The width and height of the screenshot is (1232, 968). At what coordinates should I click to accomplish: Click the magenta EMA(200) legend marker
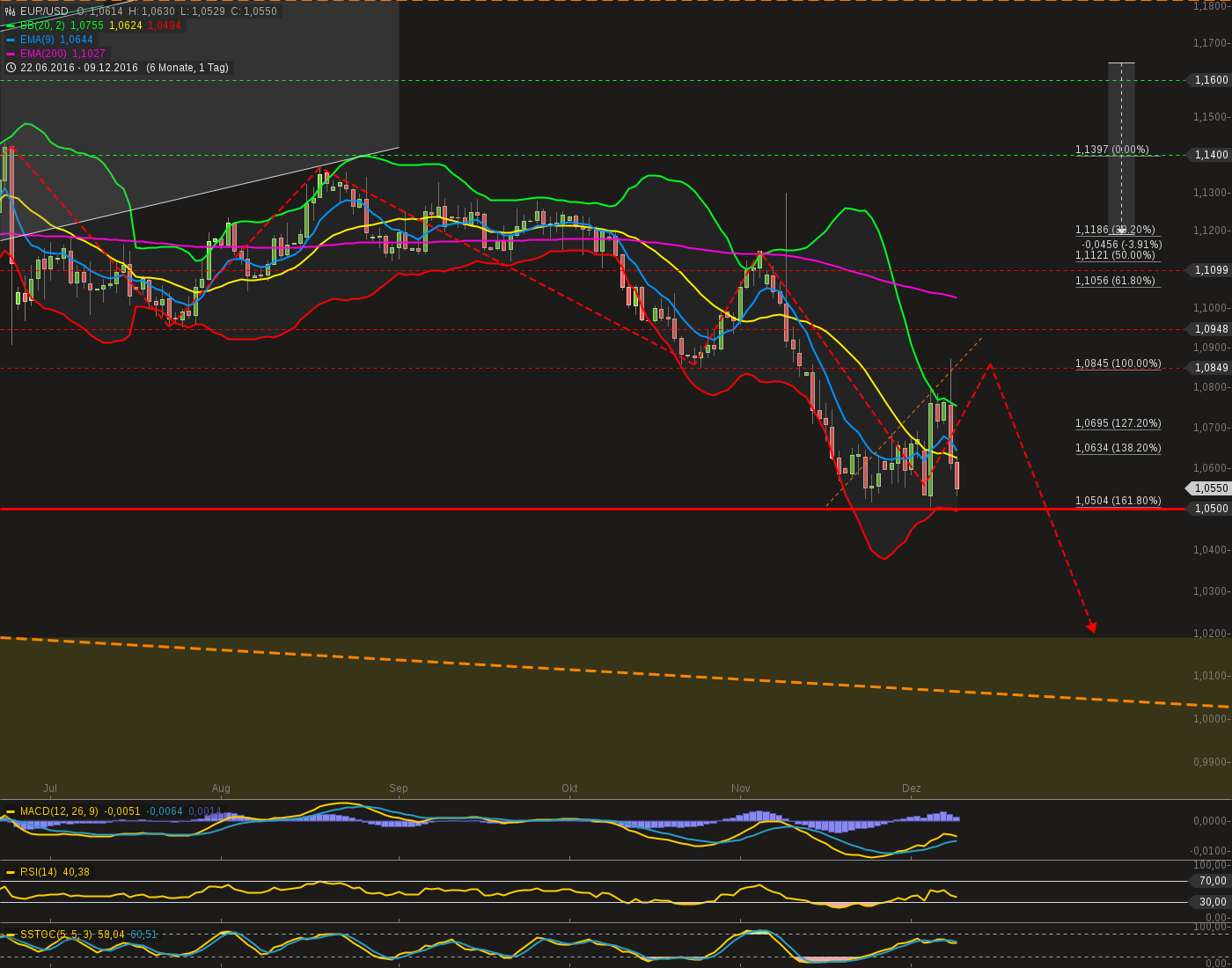[11, 54]
